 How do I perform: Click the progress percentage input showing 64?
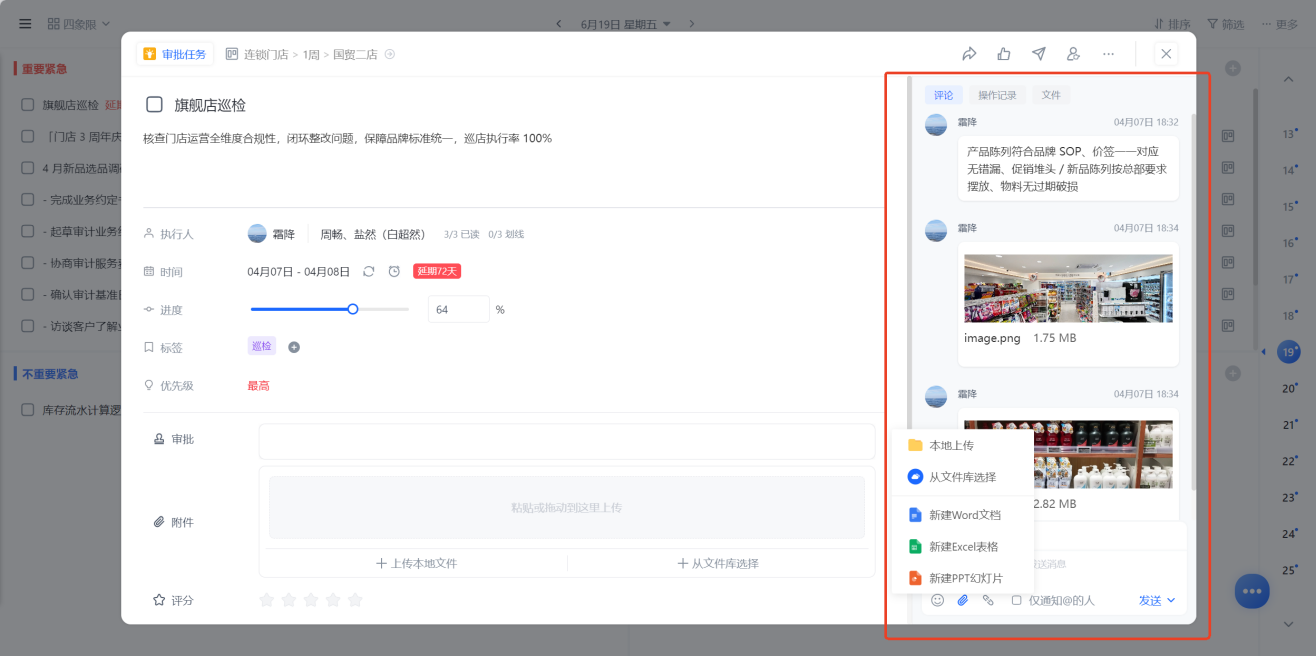click(x=458, y=309)
